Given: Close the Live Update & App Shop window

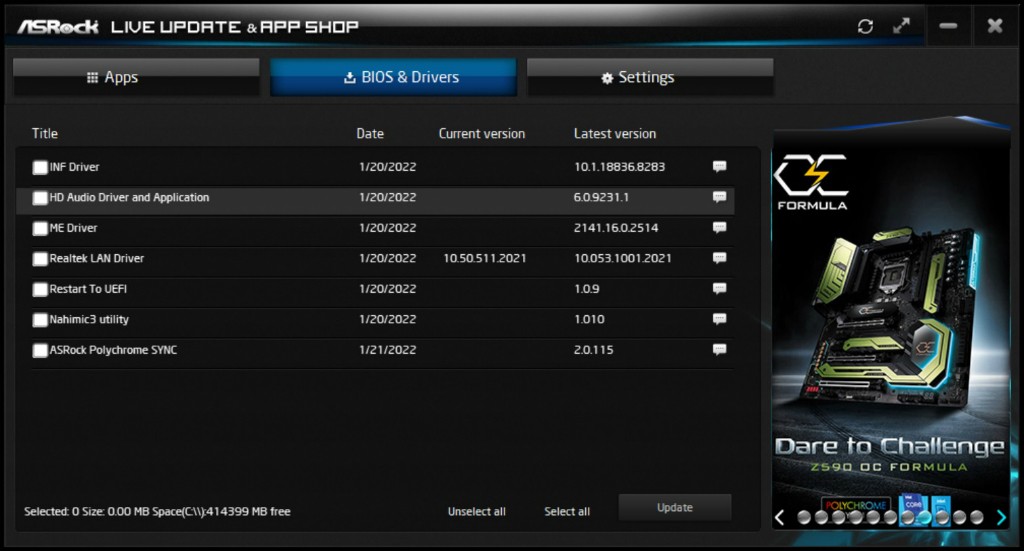Looking at the screenshot, I should pyautogui.click(x=995, y=26).
